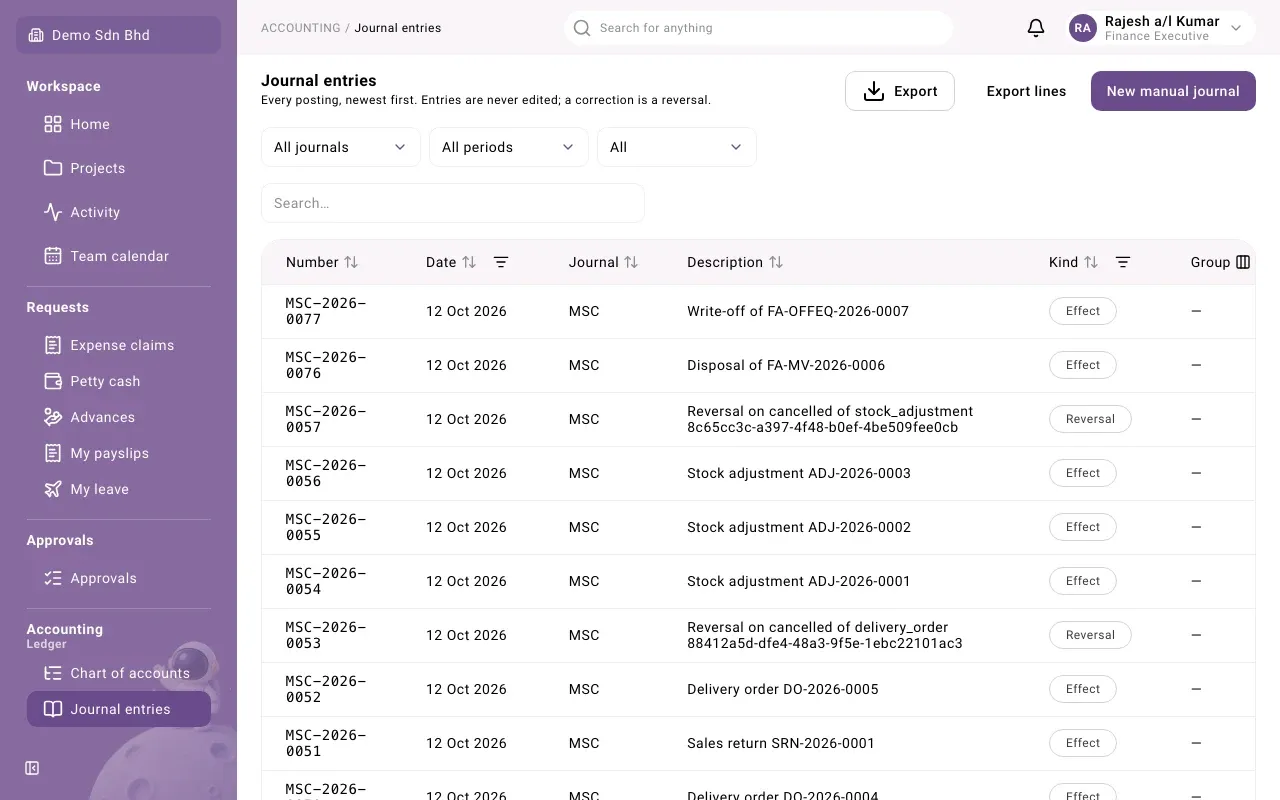The height and width of the screenshot is (800, 1280).
Task: Click the Effect badge on MSC-2026-0052
Action: point(1083,689)
